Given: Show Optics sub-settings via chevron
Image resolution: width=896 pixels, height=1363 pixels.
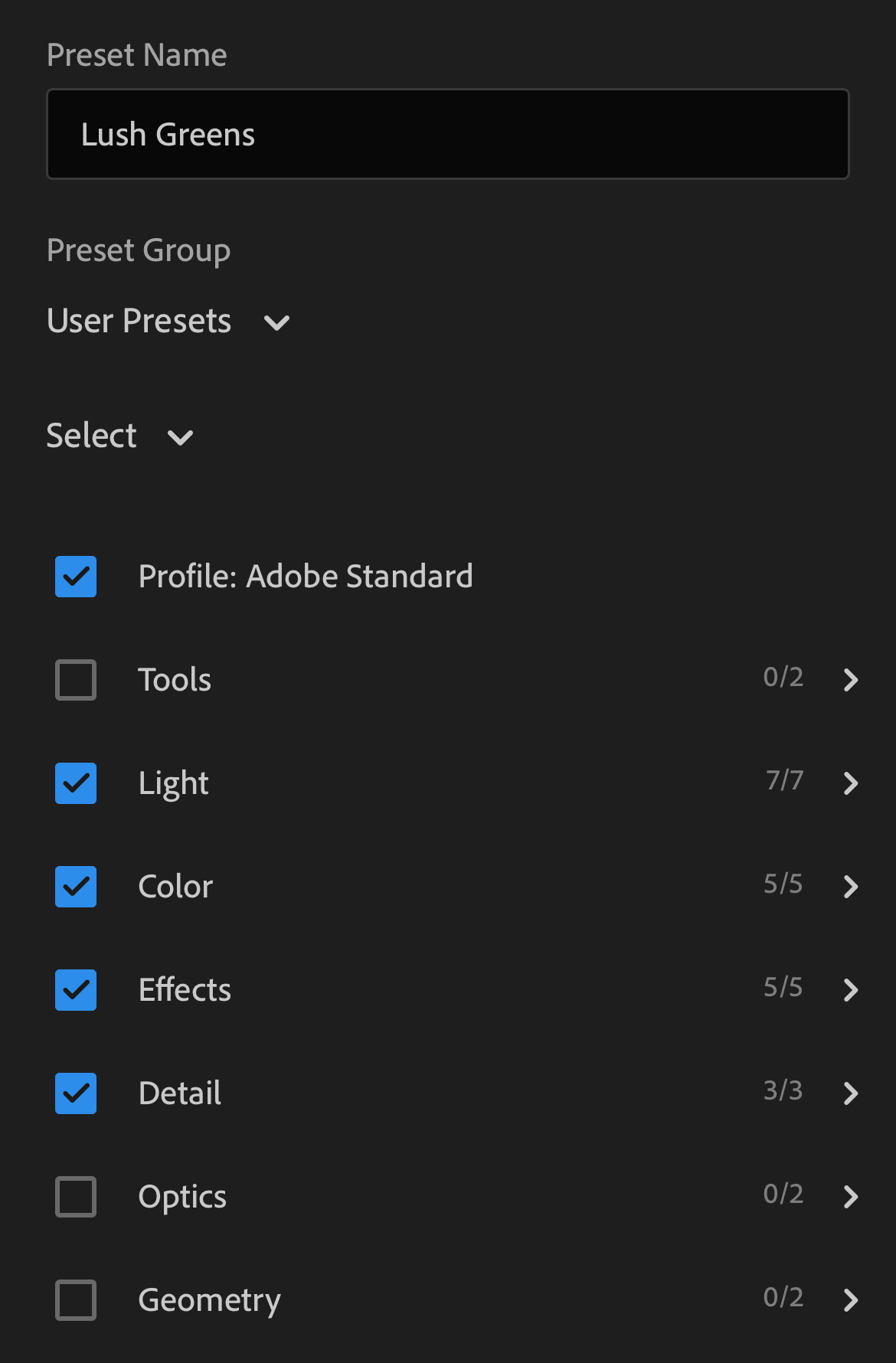Looking at the screenshot, I should (x=850, y=1197).
